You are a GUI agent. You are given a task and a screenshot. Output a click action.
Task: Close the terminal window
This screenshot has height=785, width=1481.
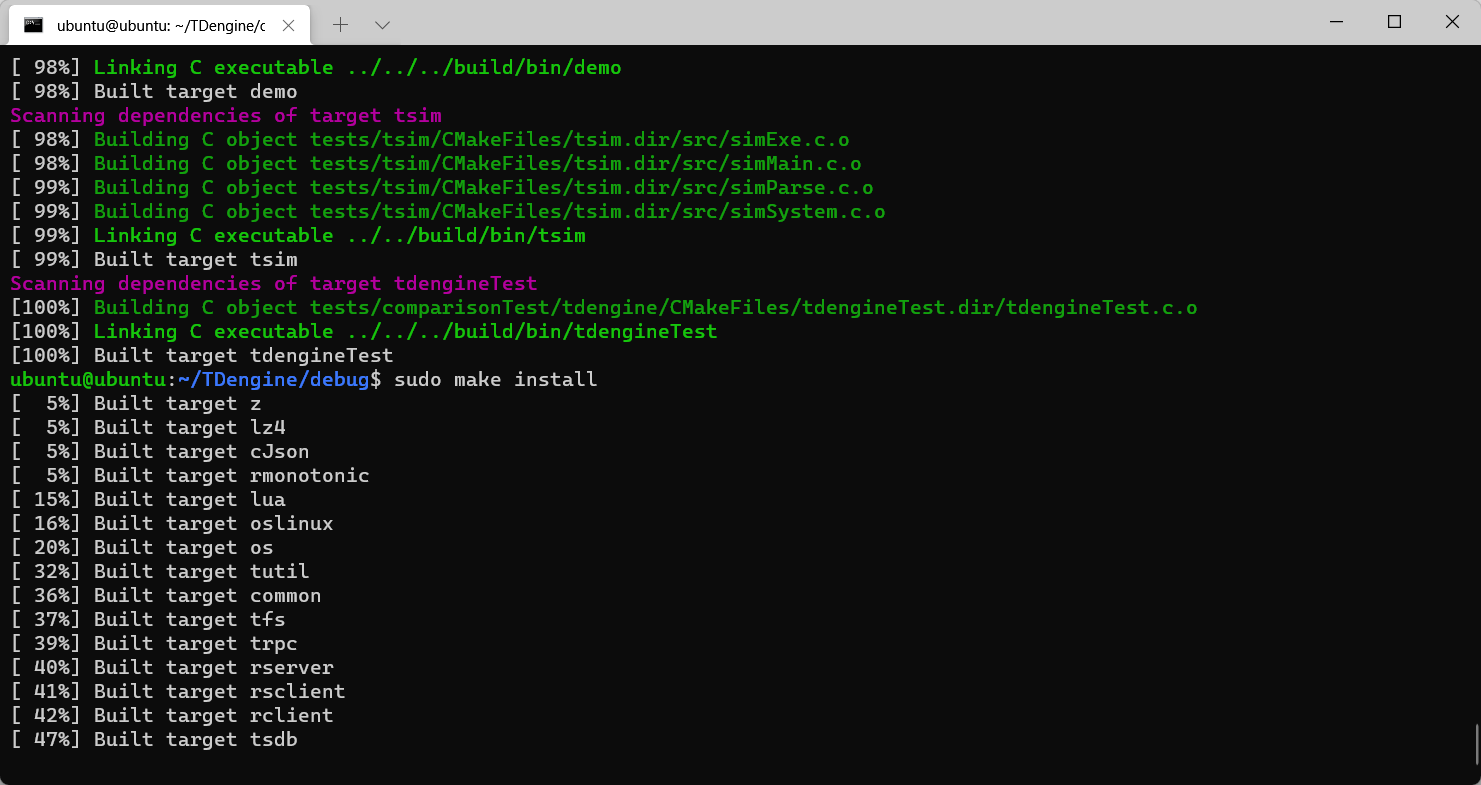tap(1451, 22)
